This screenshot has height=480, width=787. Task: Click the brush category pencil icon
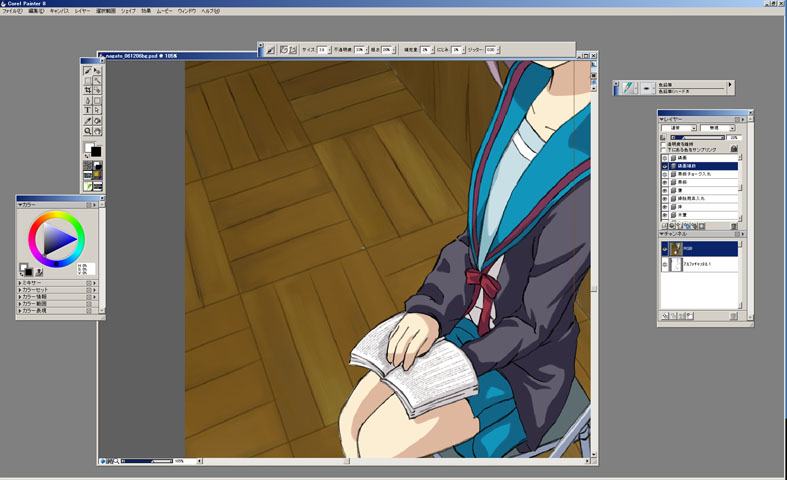pos(627,88)
